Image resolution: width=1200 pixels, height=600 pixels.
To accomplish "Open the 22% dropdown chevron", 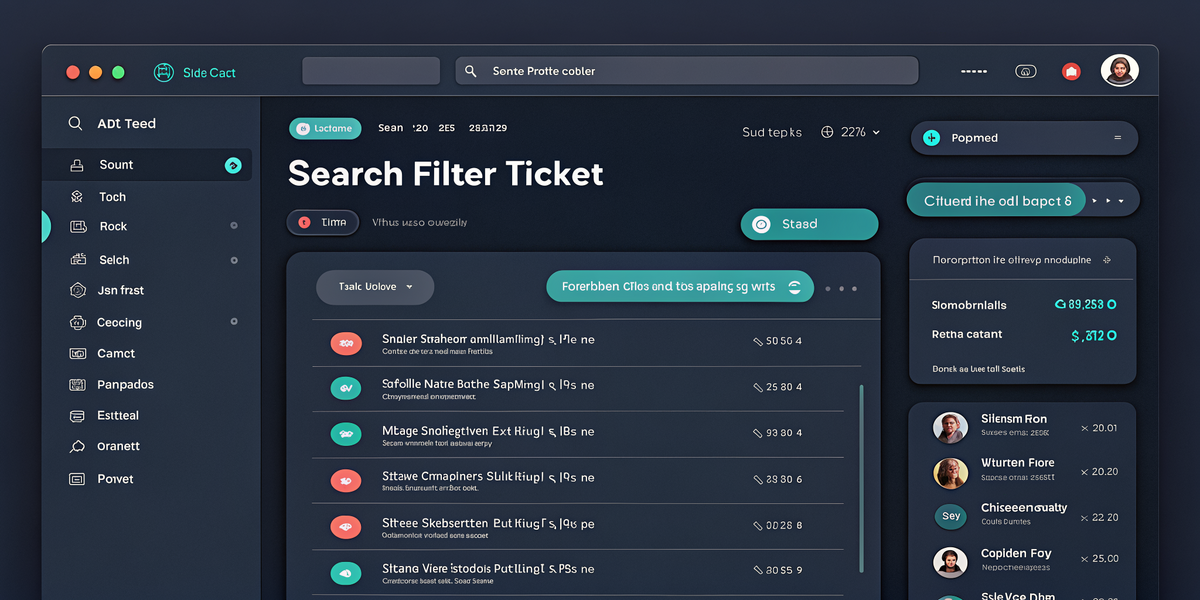I will [876, 132].
